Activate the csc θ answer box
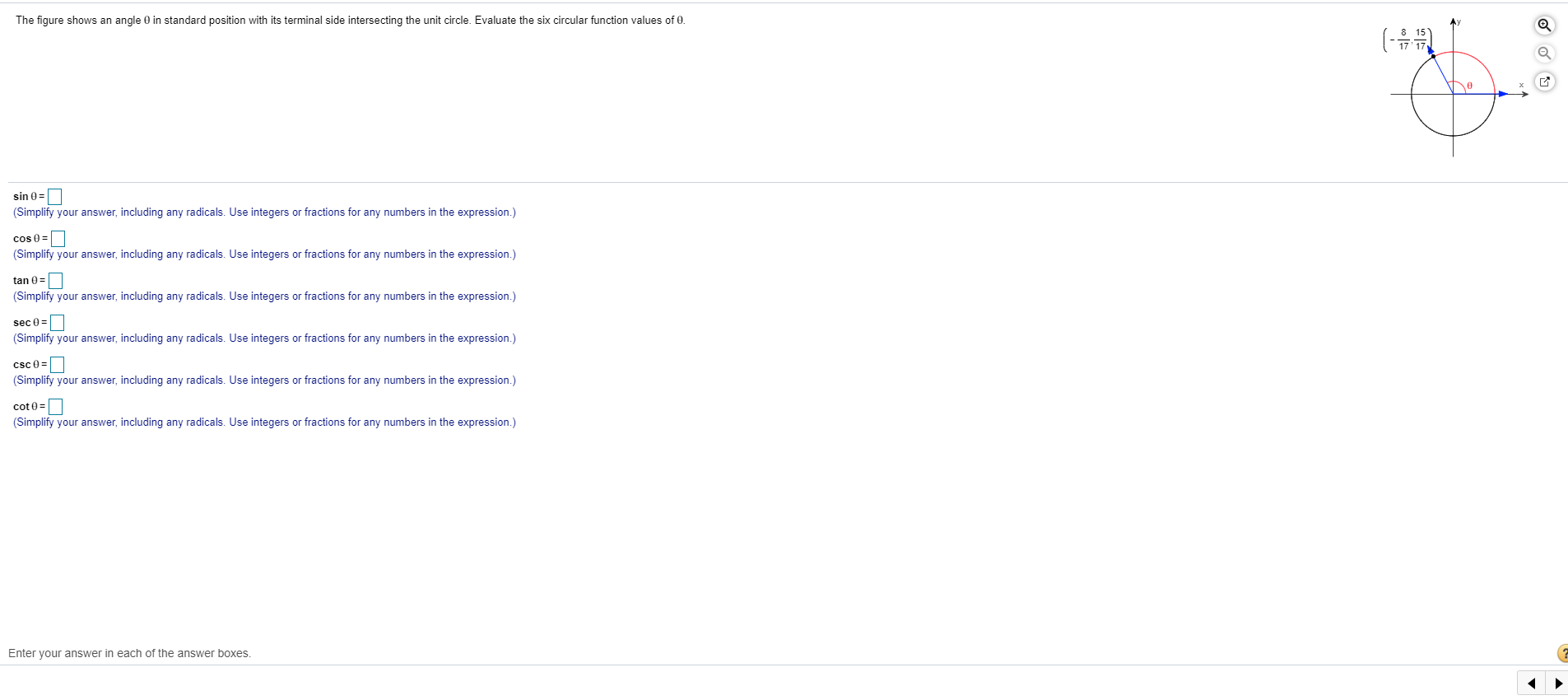Viewport: 1568px width, 700px height. pyautogui.click(x=58, y=365)
